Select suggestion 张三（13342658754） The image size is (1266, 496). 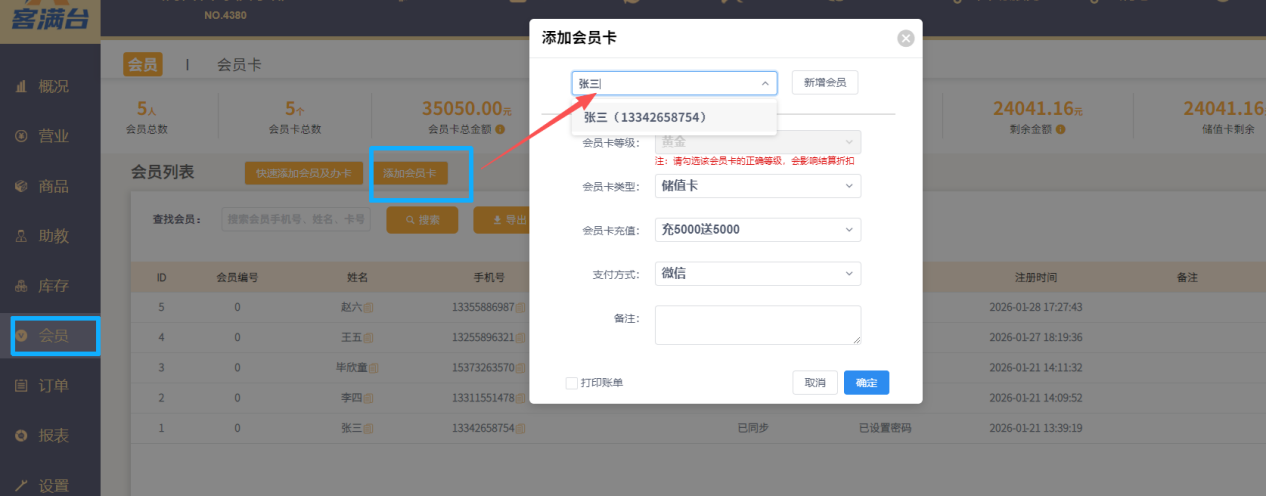coord(674,118)
